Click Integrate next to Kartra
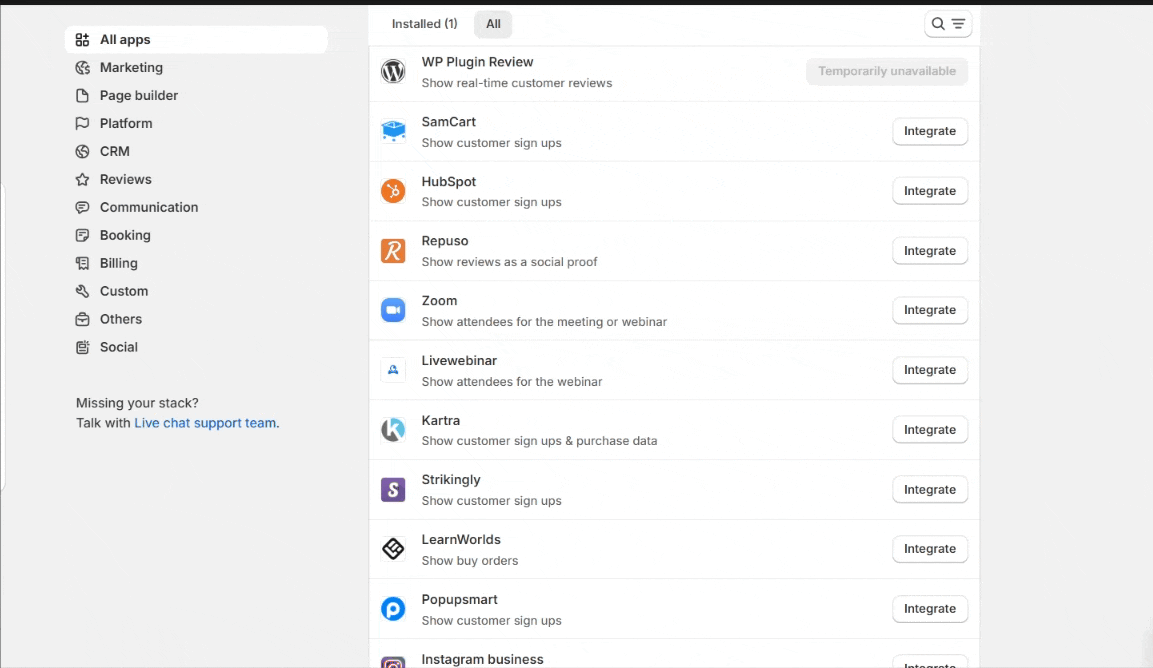This screenshot has width=1153, height=668. pyautogui.click(x=929, y=430)
